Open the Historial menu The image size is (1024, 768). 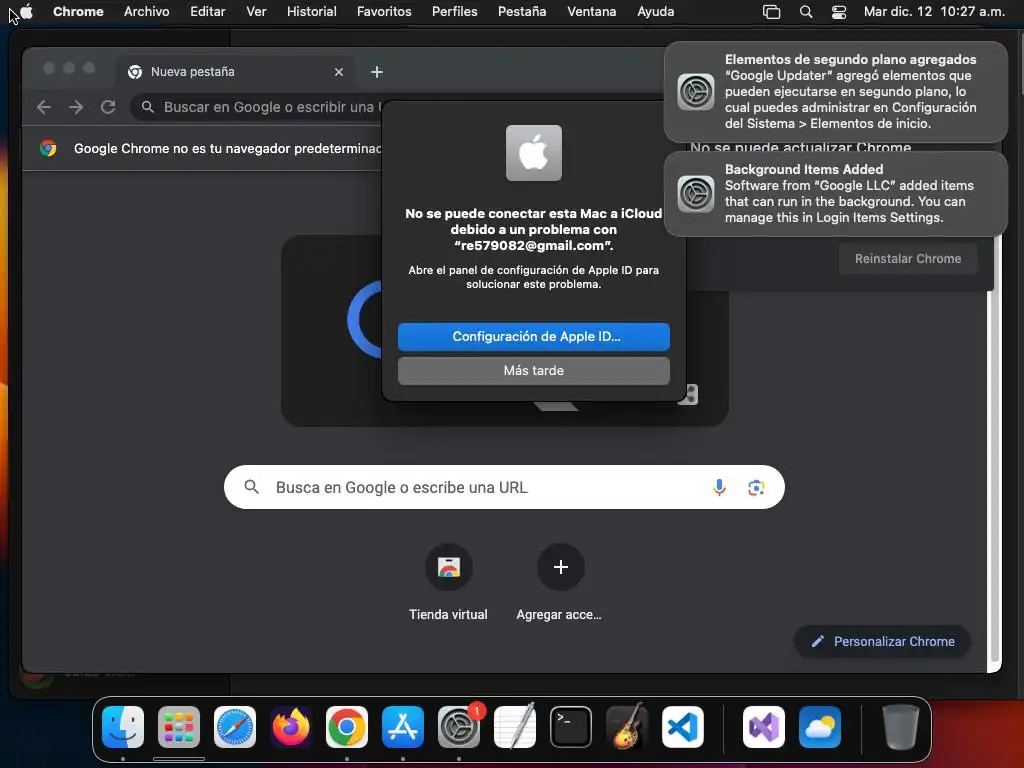(312, 11)
